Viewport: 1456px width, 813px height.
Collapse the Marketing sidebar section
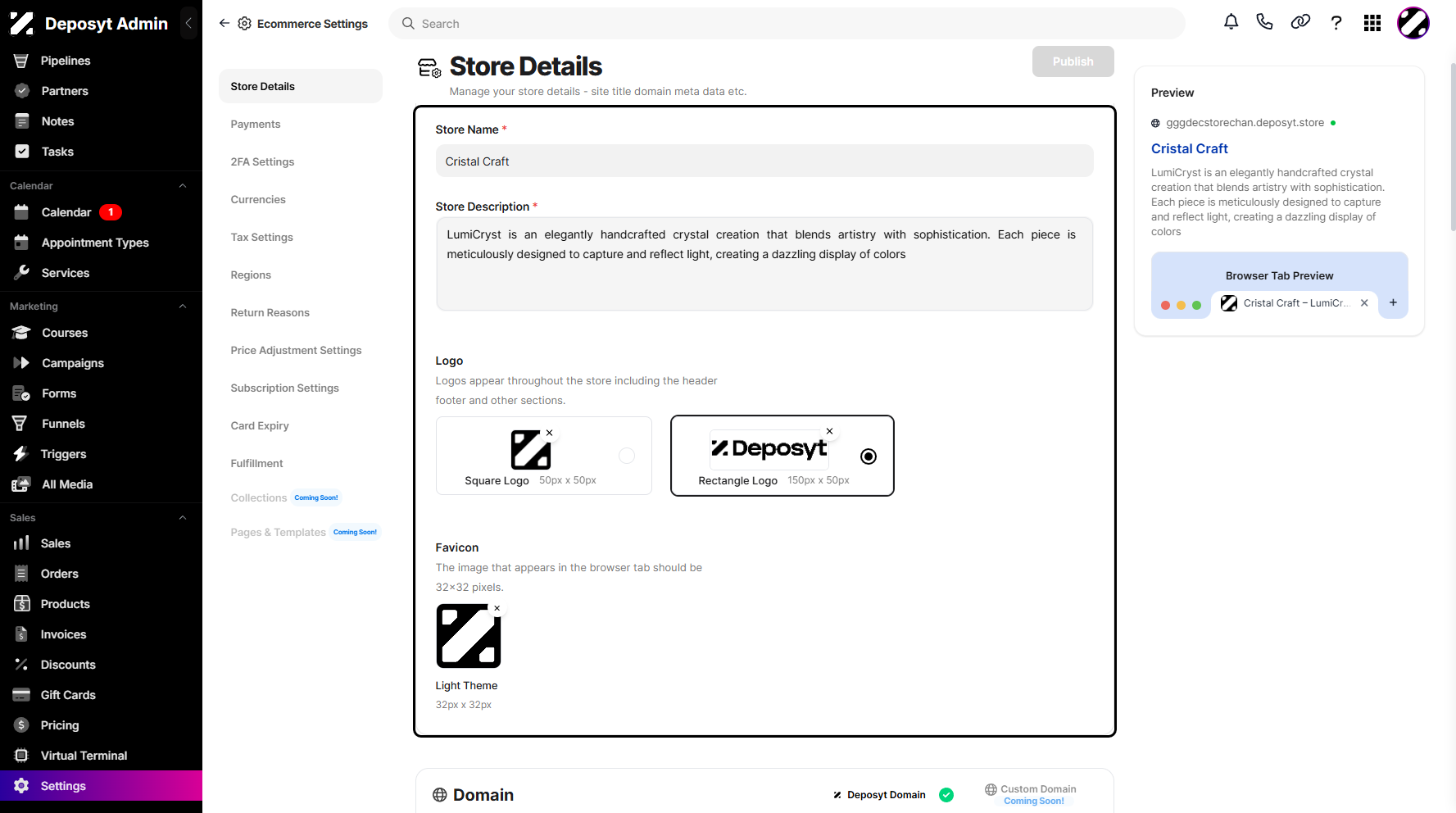(183, 307)
